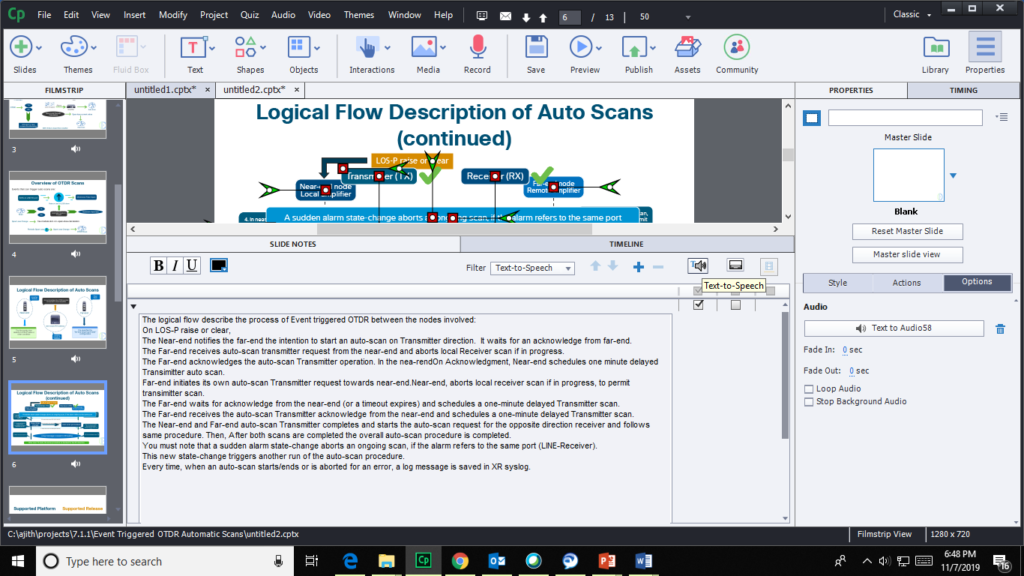The width and height of the screenshot is (1024, 576).
Task: Click the Master slide view button
Action: coord(907,255)
